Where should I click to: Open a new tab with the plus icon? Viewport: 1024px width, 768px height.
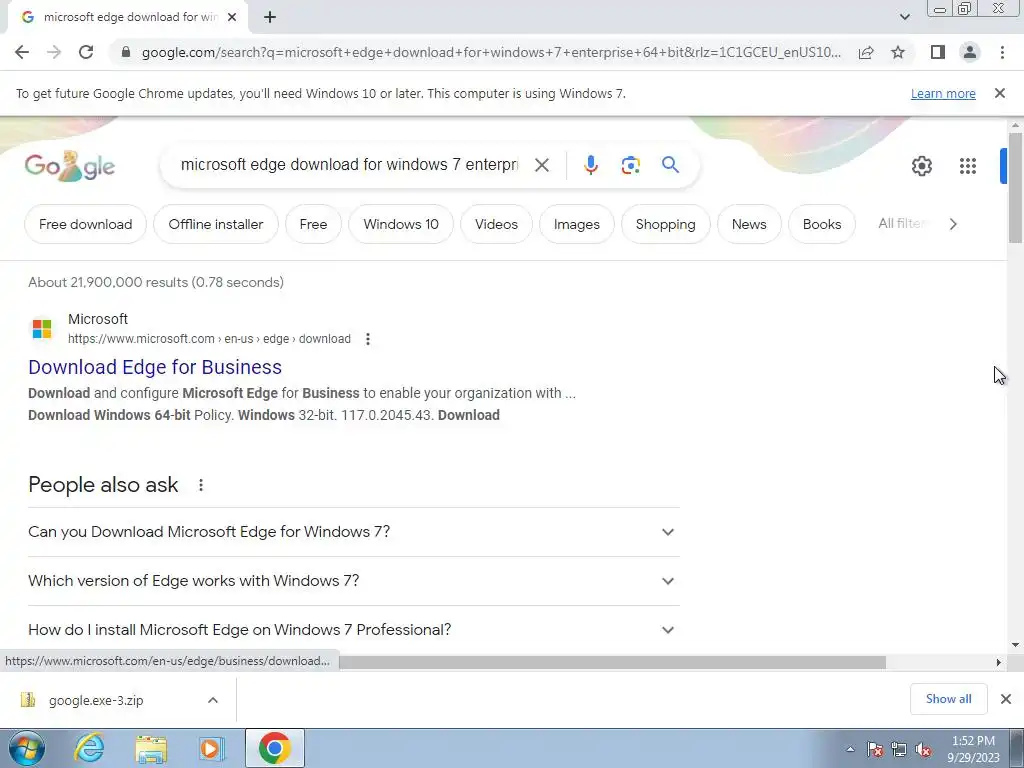(270, 18)
